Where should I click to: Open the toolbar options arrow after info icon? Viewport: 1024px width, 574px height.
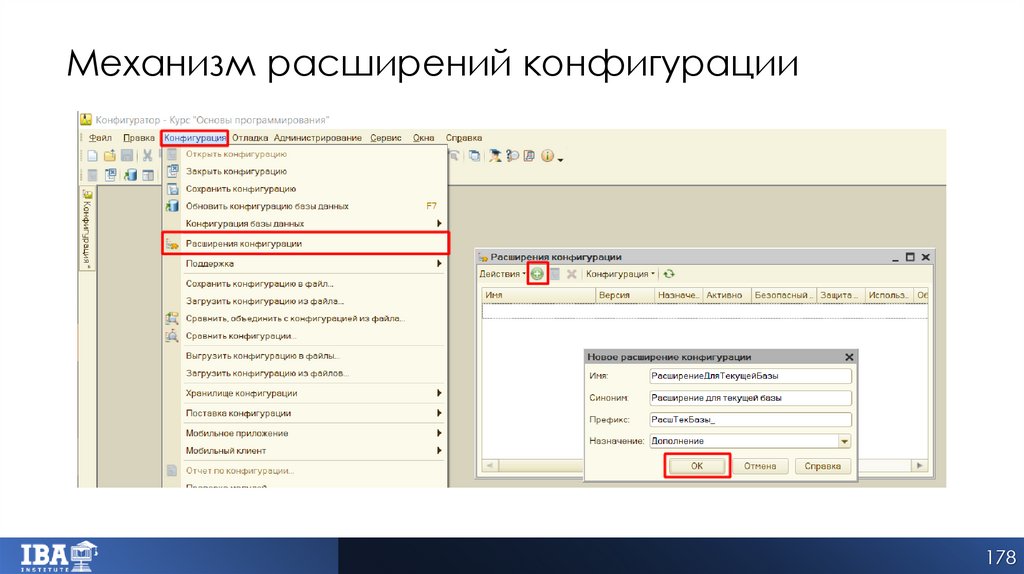[560, 159]
